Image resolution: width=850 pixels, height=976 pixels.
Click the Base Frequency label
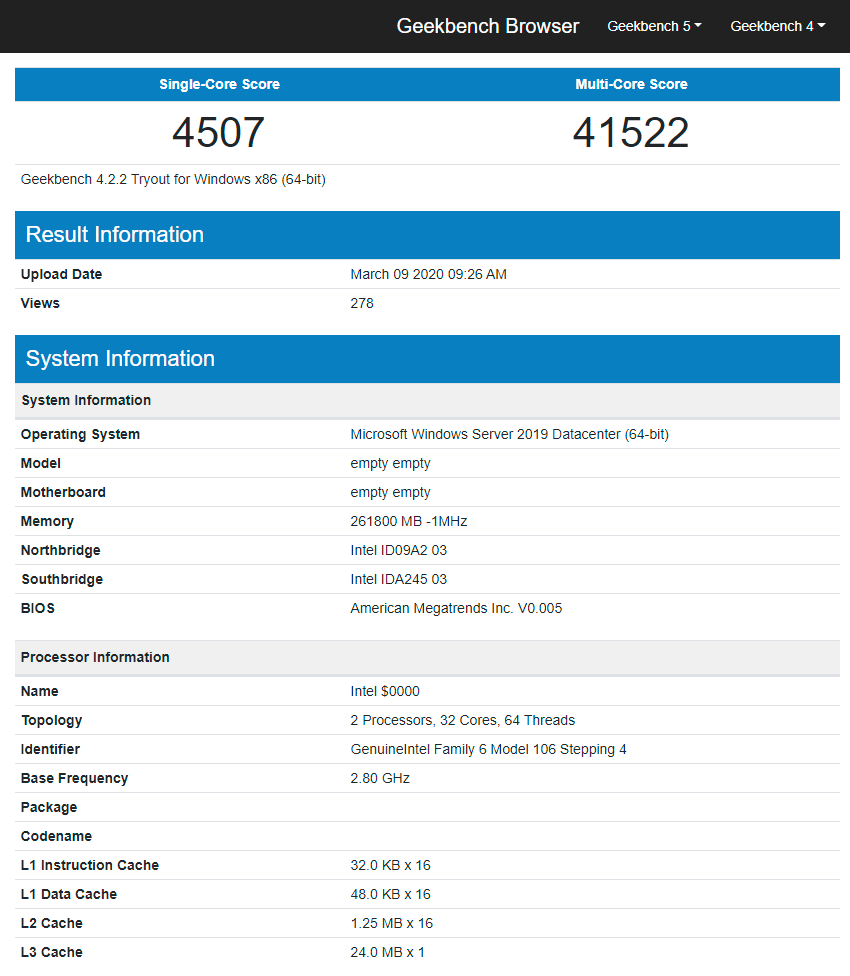74,779
